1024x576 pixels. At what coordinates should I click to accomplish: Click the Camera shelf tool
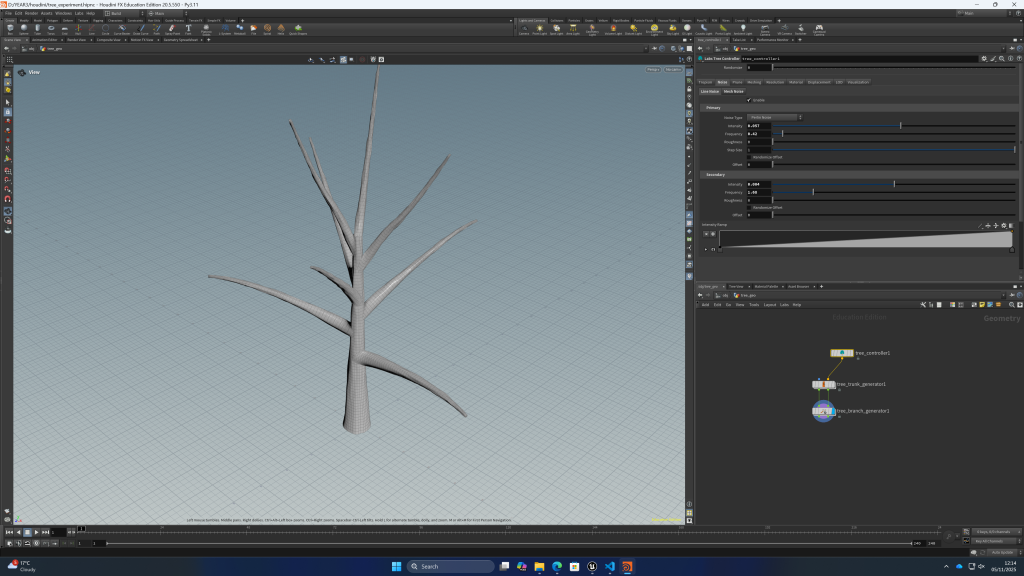(x=523, y=29)
